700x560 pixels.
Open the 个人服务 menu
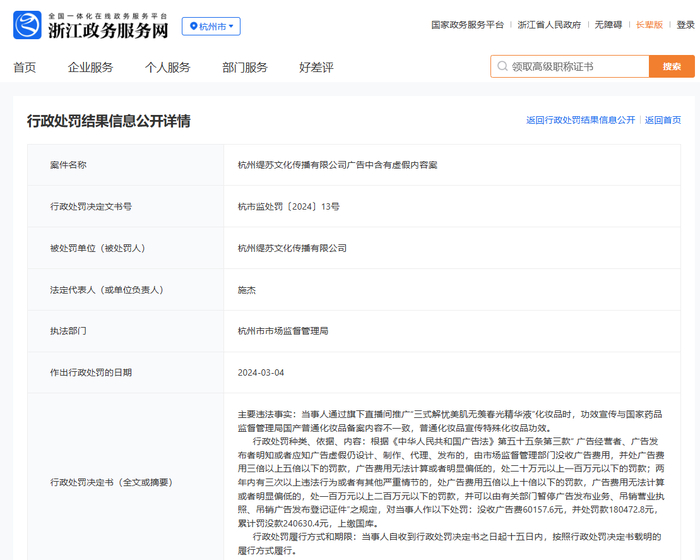coord(167,67)
